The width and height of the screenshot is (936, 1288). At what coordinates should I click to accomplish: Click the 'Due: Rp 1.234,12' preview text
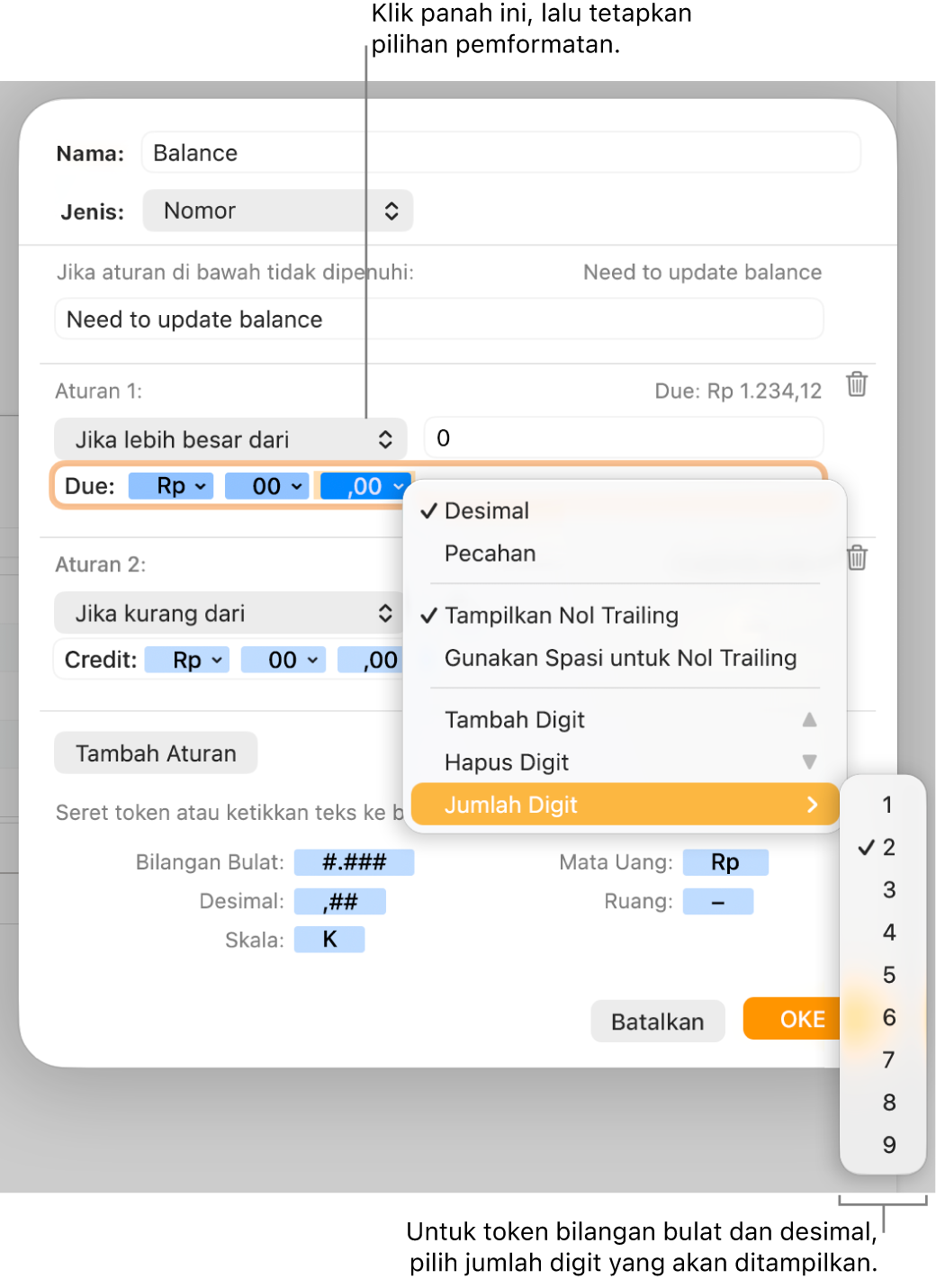738,391
